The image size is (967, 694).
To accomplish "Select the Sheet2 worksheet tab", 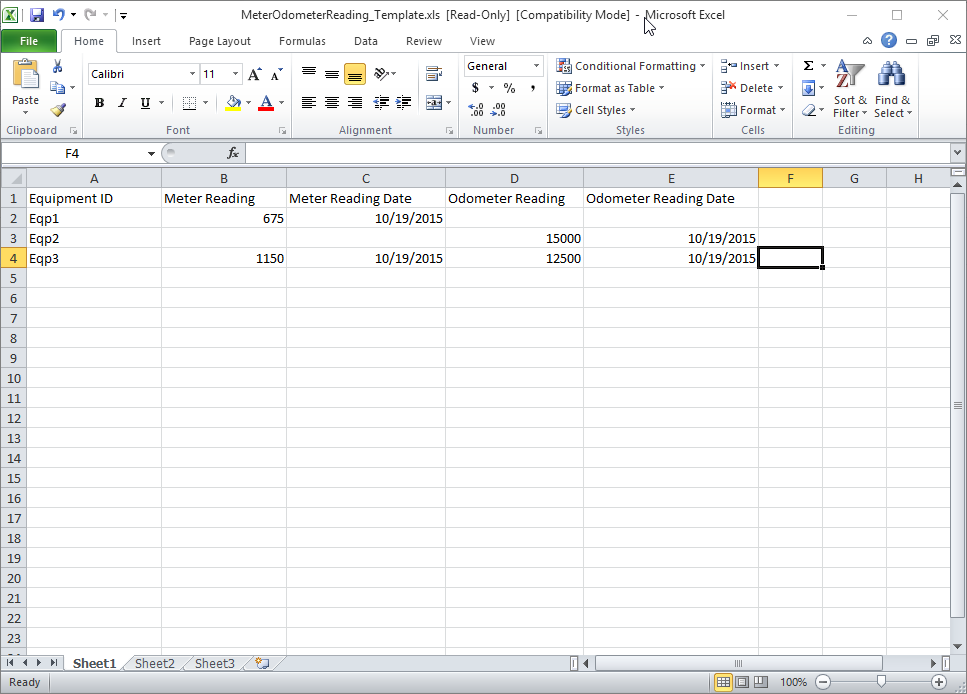I will pyautogui.click(x=153, y=663).
